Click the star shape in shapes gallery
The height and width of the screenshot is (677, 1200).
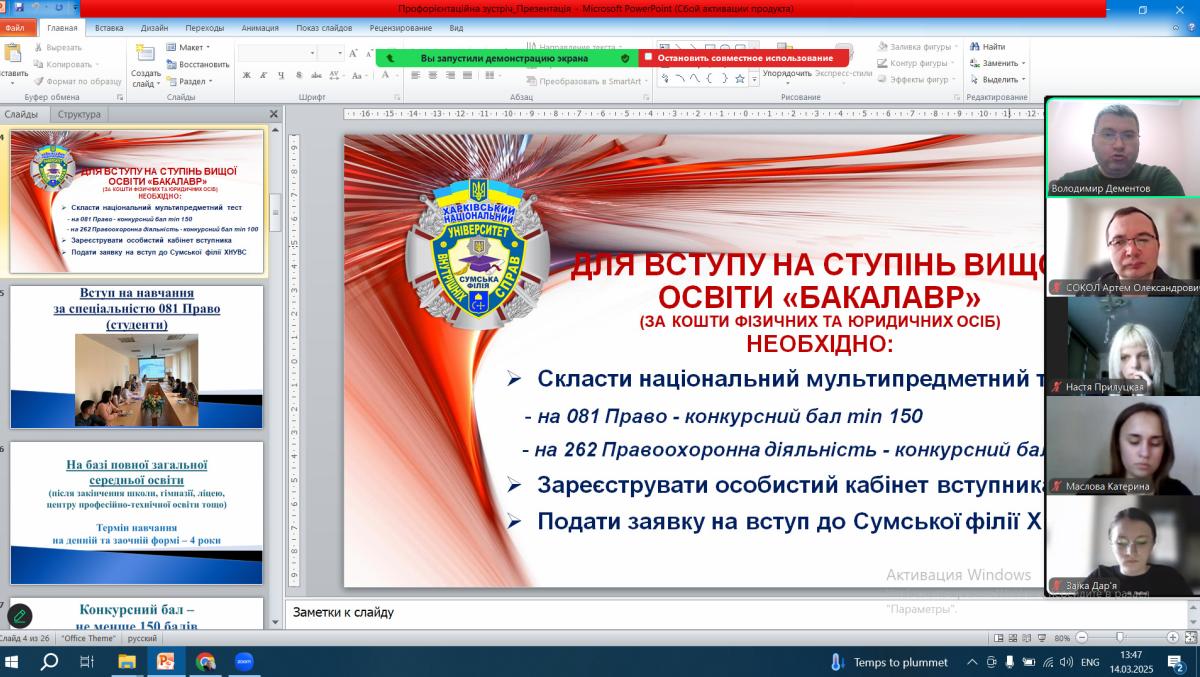click(x=740, y=78)
